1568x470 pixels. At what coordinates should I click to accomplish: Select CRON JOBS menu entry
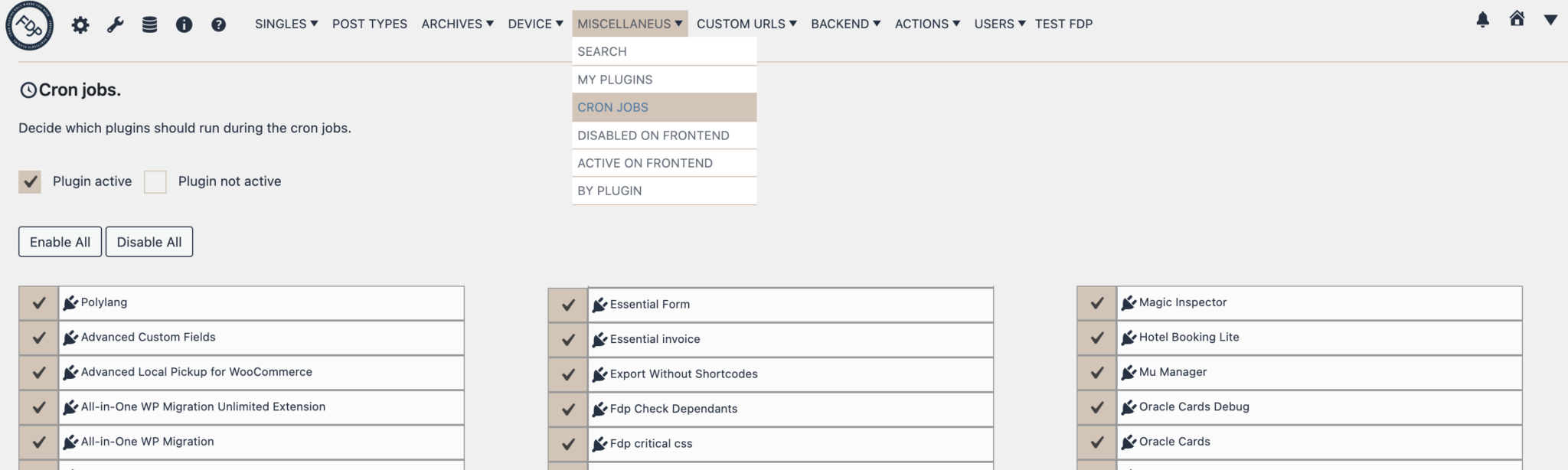(x=664, y=107)
